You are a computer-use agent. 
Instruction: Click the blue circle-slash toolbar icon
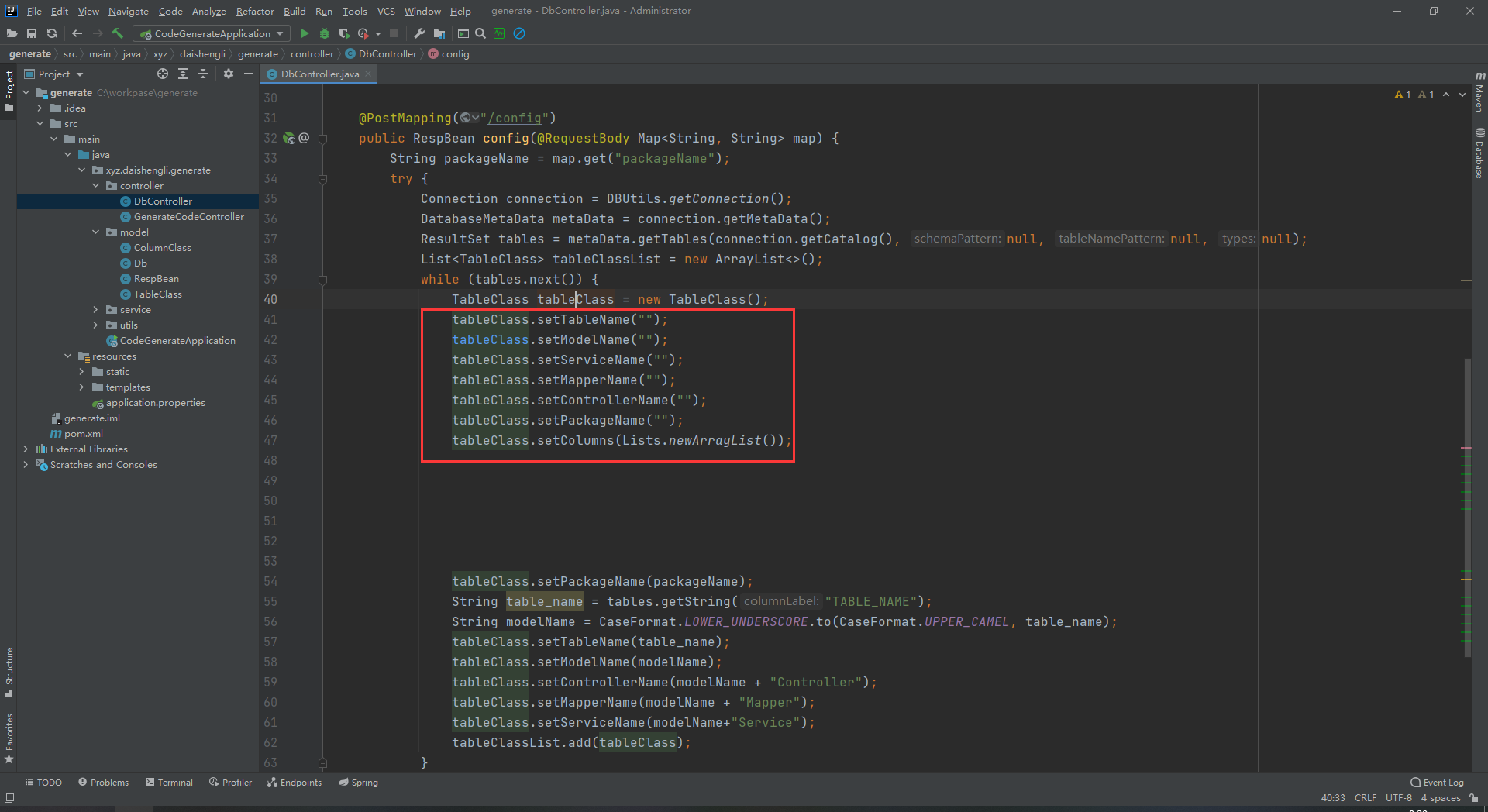519,33
